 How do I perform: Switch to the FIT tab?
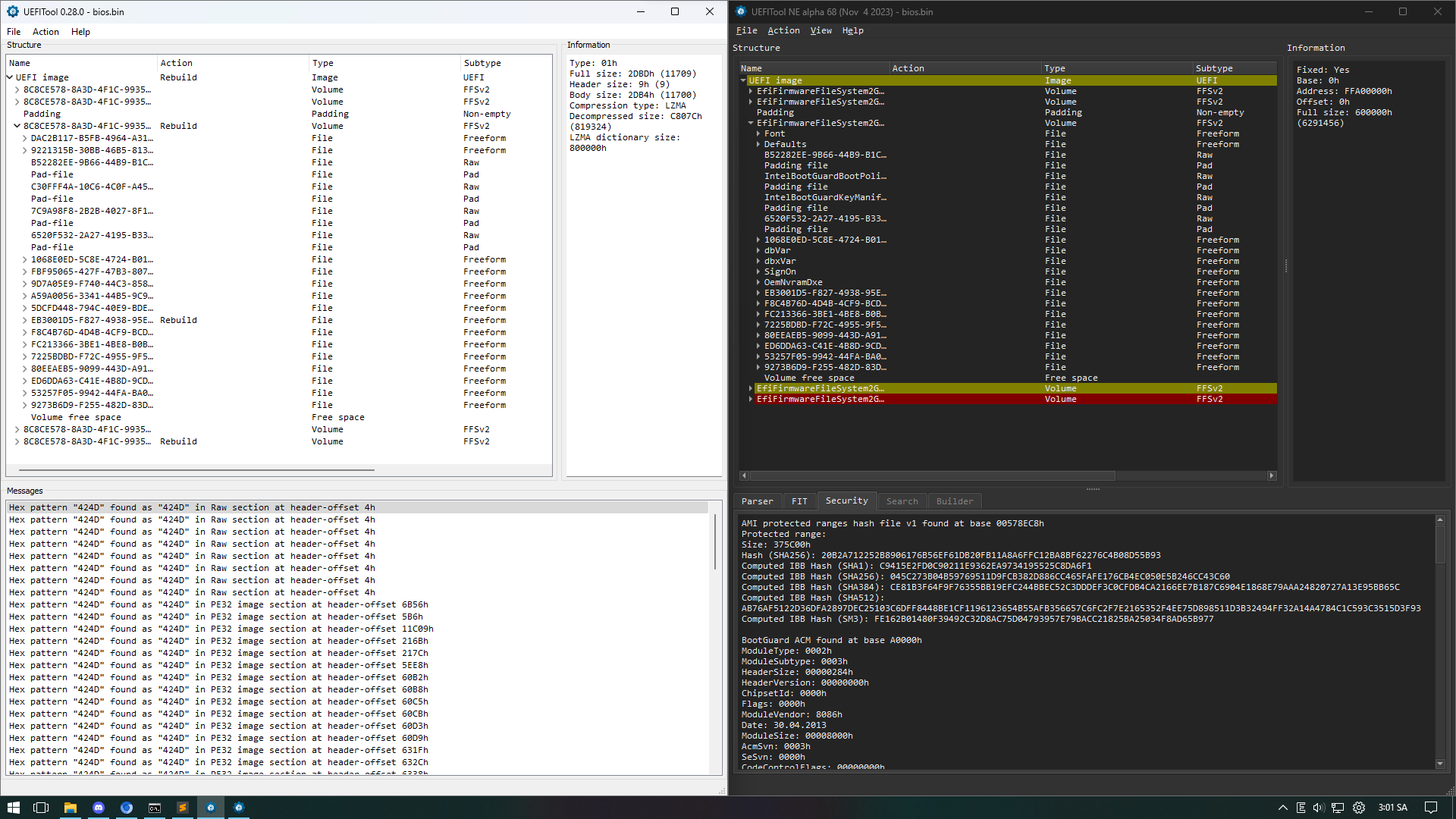(799, 501)
